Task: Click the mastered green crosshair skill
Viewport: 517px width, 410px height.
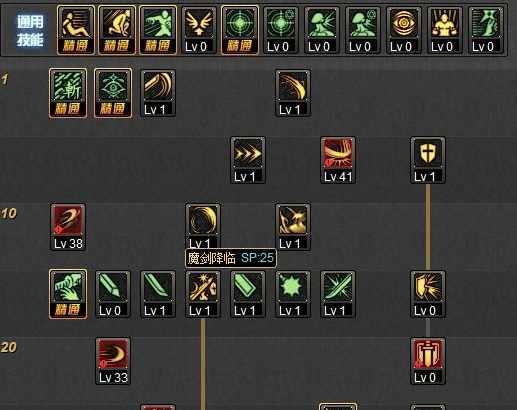Action: click(240, 30)
